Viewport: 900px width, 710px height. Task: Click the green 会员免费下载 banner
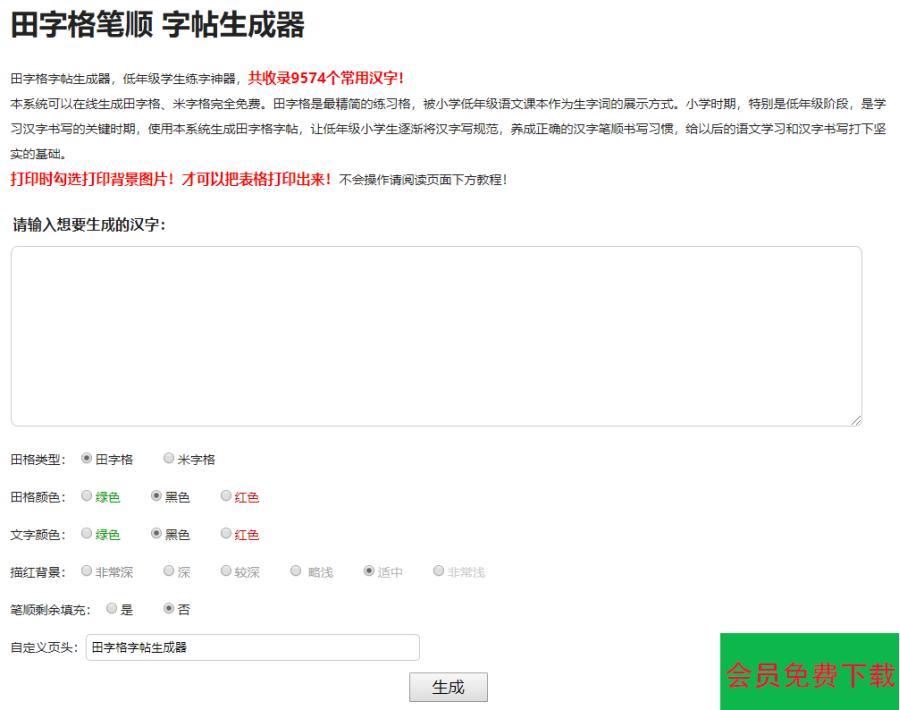(x=809, y=672)
